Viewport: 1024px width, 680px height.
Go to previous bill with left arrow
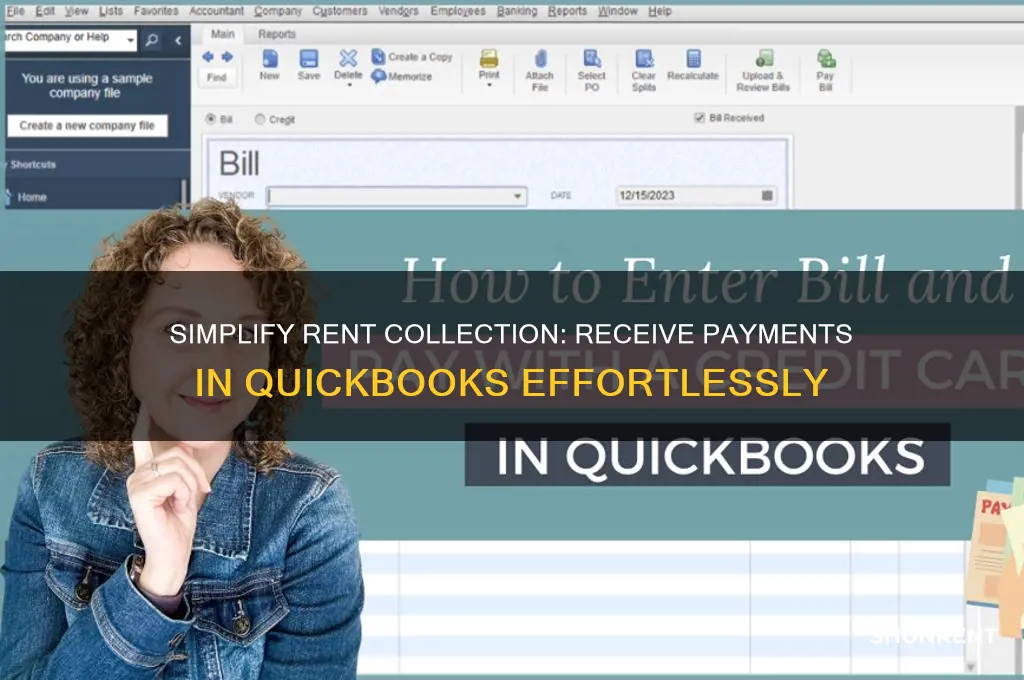pos(208,57)
